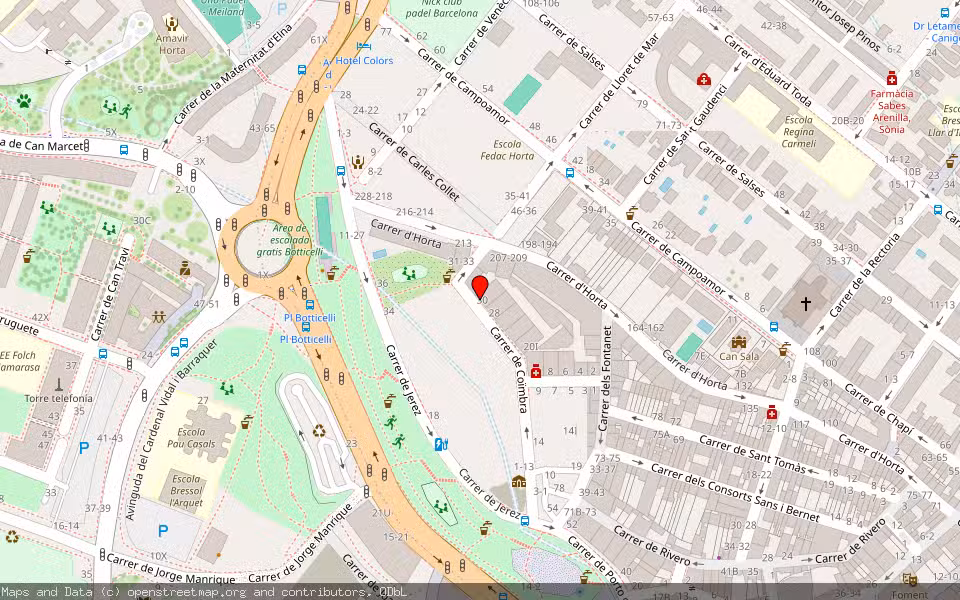
Task: Click the Carrer dels Fontanet street name
Action: coord(607,378)
